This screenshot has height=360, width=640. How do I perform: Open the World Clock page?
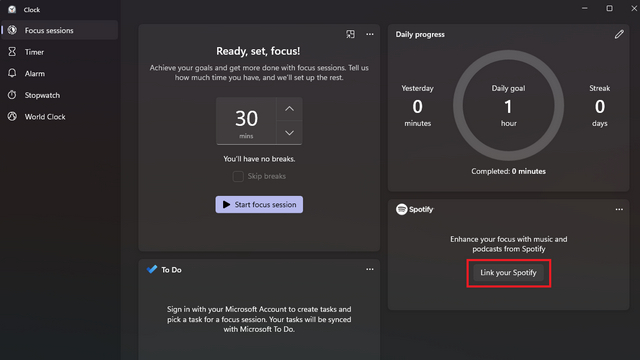(x=60, y=117)
